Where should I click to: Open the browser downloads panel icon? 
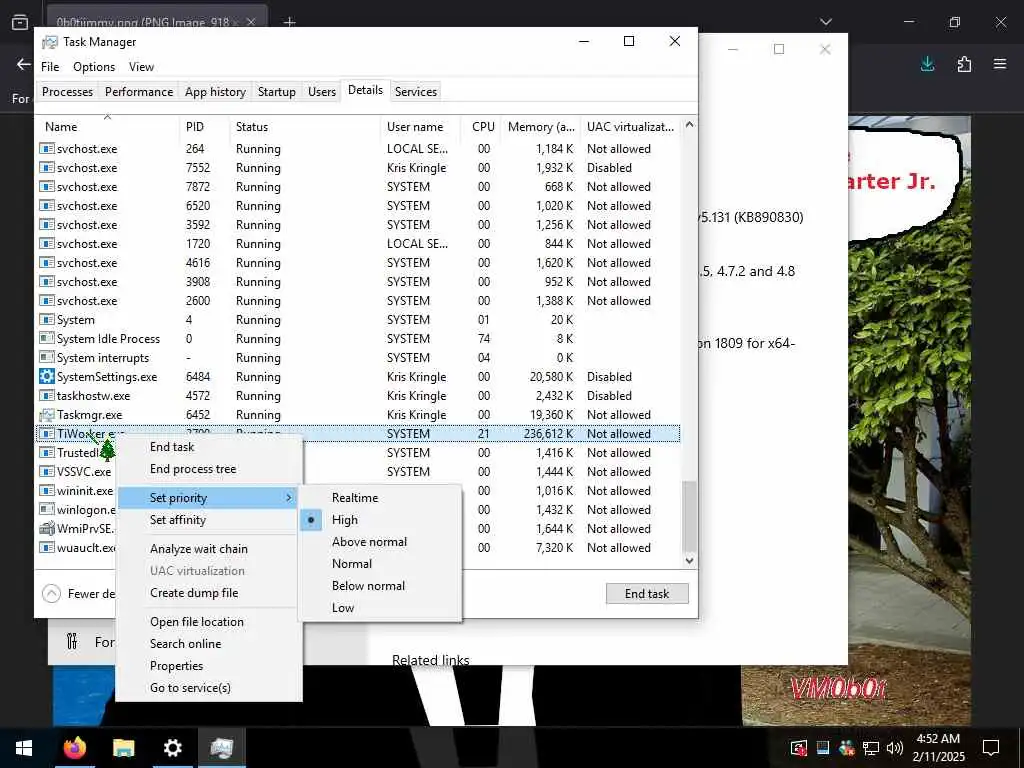click(x=927, y=64)
